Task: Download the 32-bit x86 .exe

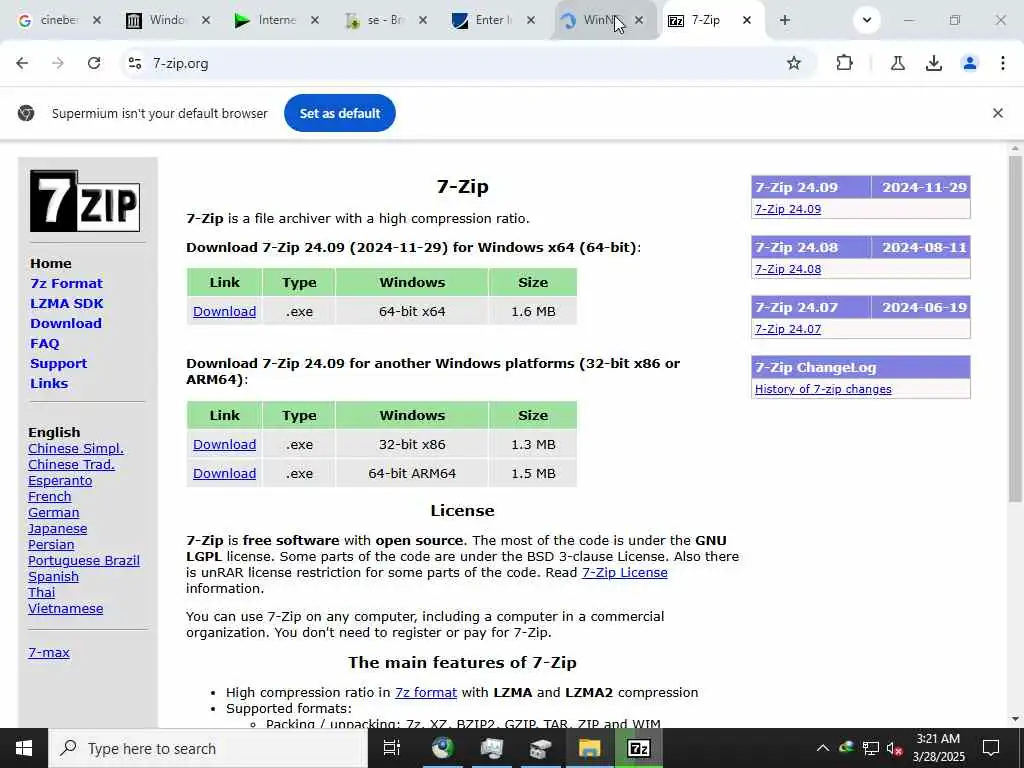Action: point(225,445)
